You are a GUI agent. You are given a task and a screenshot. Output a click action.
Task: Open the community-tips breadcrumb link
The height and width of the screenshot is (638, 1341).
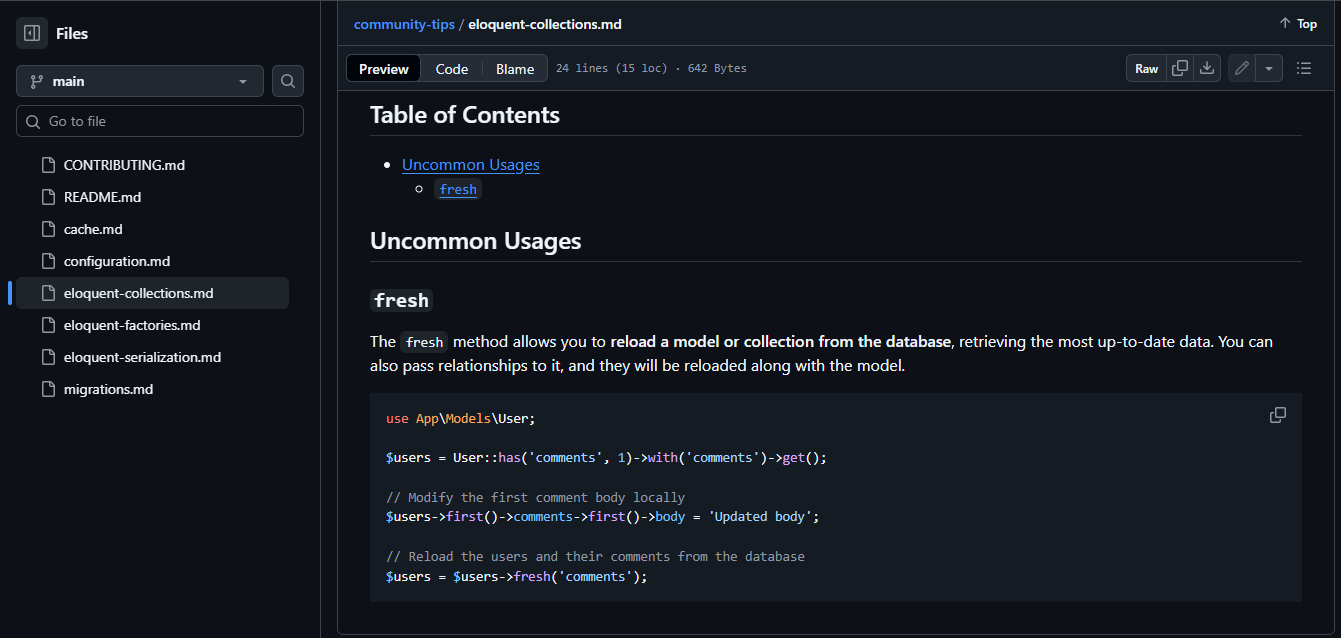pos(404,24)
